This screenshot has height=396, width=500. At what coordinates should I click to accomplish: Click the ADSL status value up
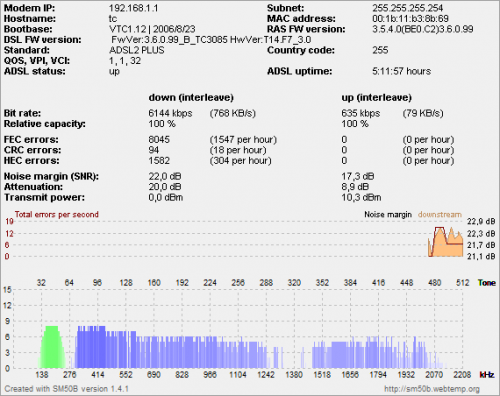pyautogui.click(x=114, y=72)
